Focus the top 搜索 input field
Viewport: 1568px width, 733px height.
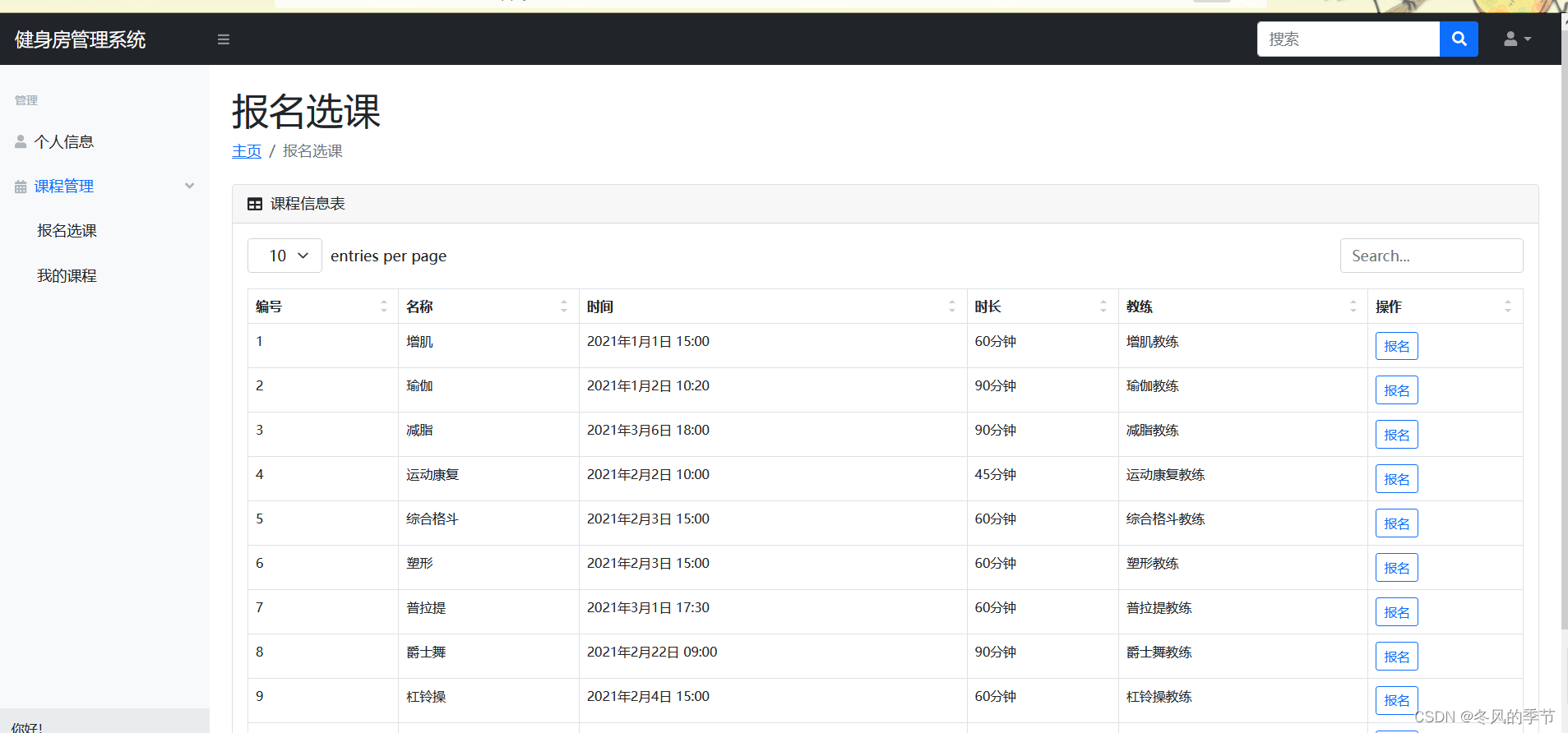click(x=1348, y=39)
